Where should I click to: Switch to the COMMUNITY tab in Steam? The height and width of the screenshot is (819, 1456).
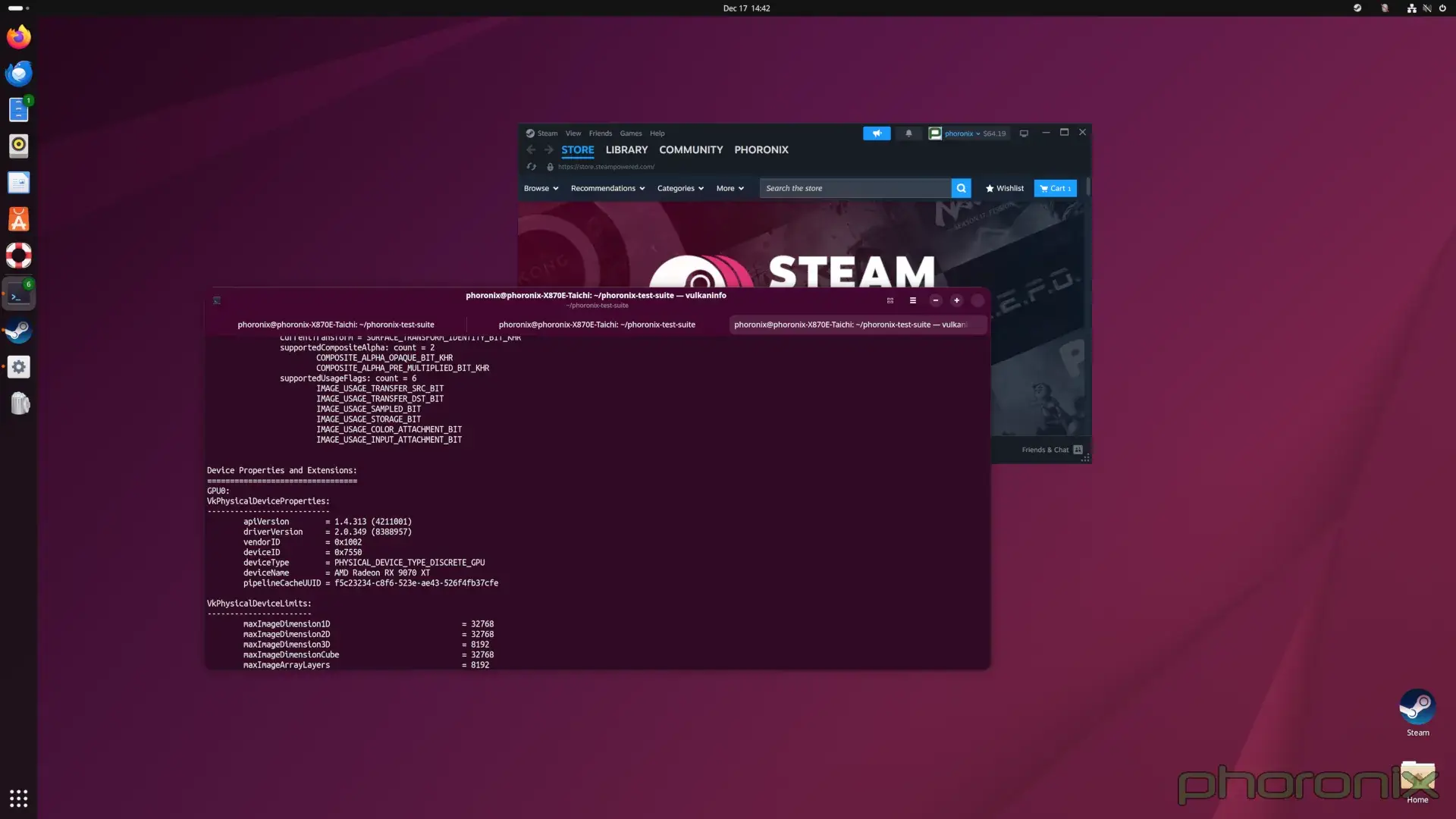click(691, 150)
